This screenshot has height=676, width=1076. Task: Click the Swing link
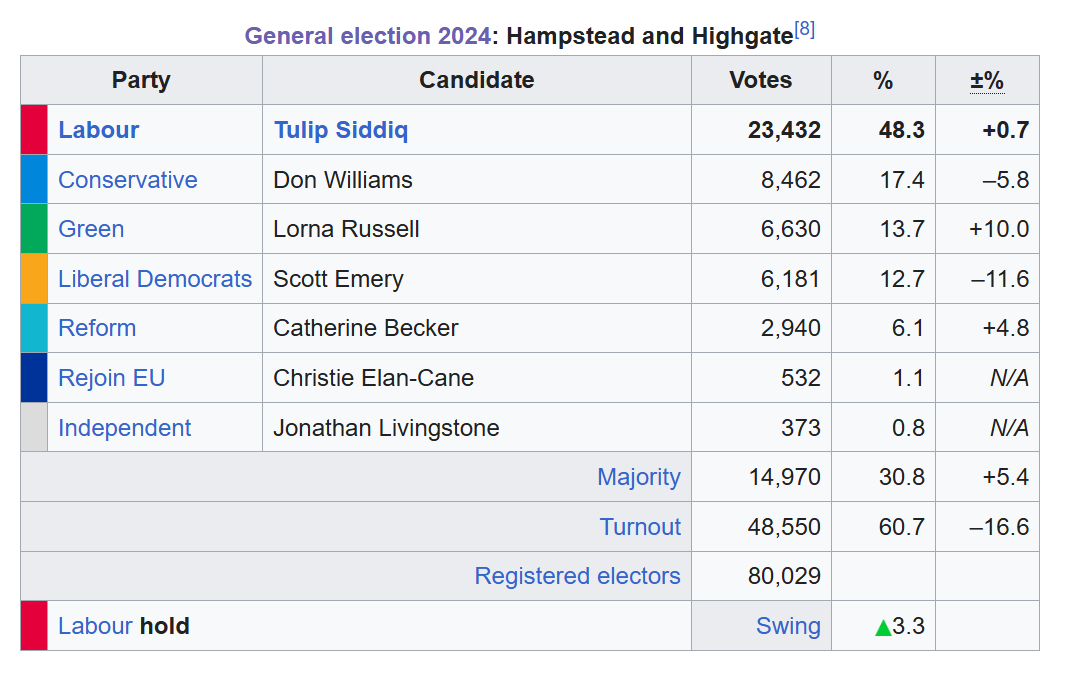pyautogui.click(x=788, y=626)
